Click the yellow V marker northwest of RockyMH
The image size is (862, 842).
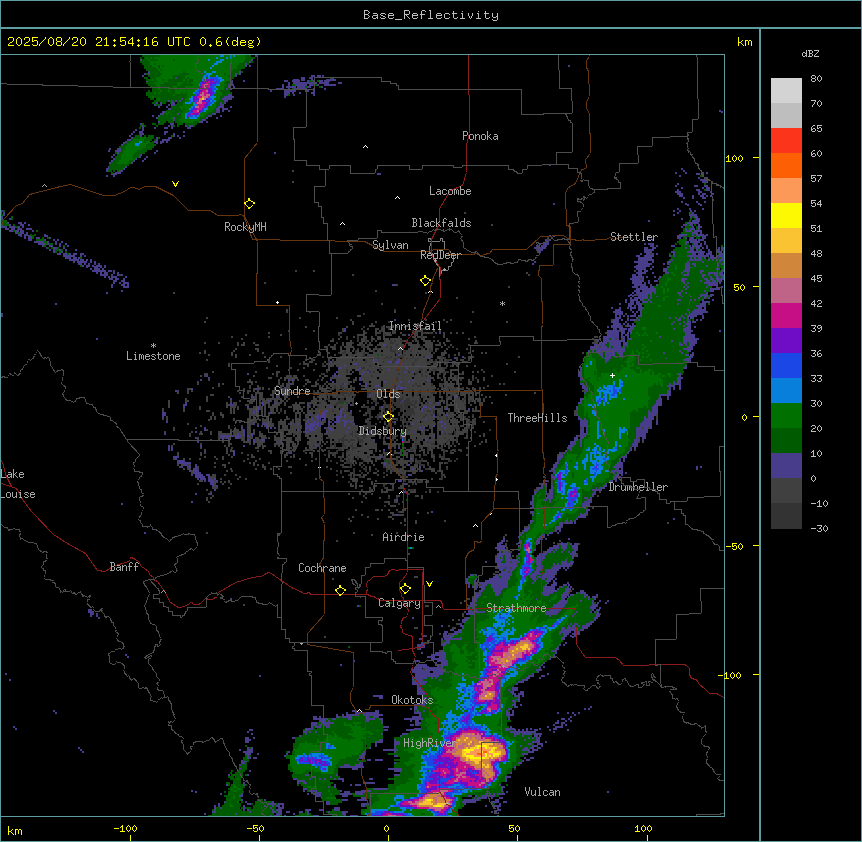point(175,184)
